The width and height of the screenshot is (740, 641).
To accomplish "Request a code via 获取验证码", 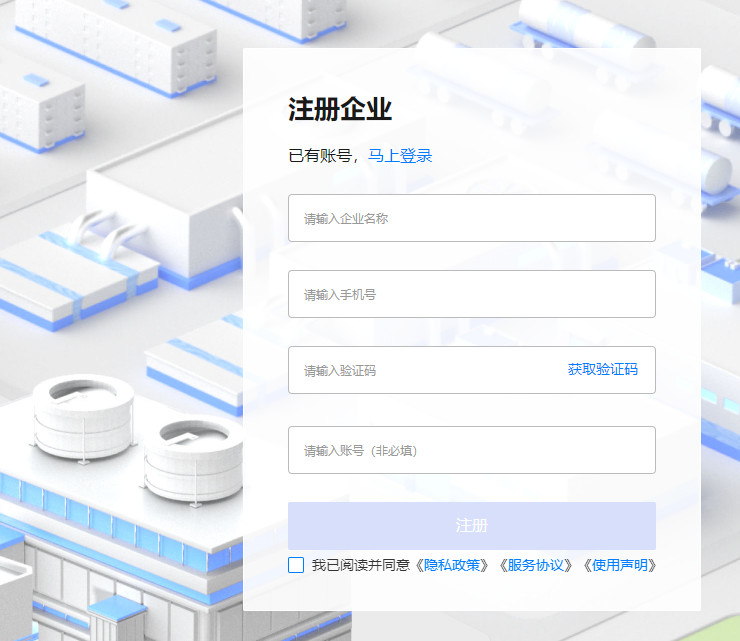I will [x=602, y=369].
